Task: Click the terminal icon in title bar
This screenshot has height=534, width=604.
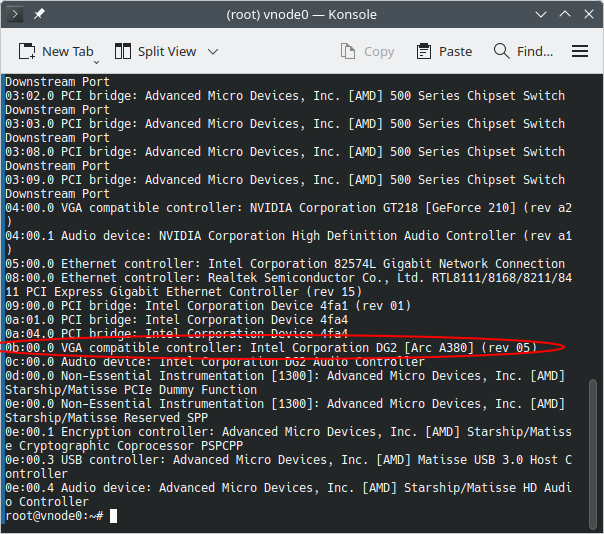Action: pyautogui.click(x=15, y=14)
